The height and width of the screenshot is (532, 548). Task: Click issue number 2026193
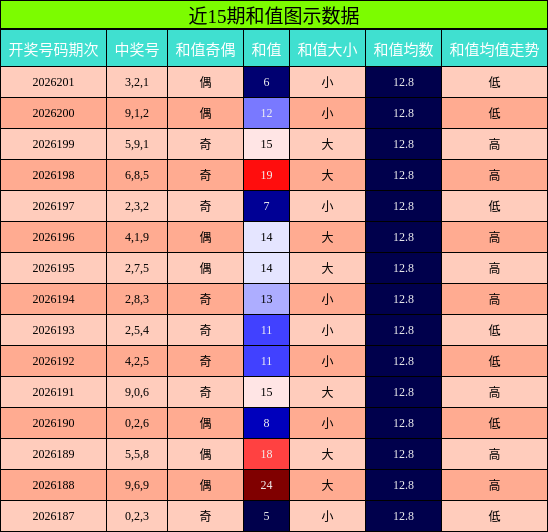(x=53, y=330)
